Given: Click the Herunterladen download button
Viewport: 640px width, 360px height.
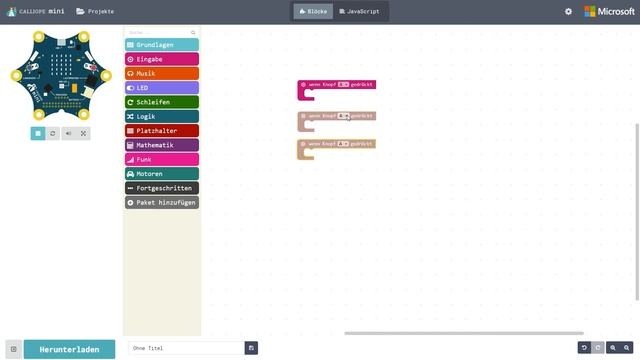Looking at the screenshot, I should pyautogui.click(x=69, y=349).
